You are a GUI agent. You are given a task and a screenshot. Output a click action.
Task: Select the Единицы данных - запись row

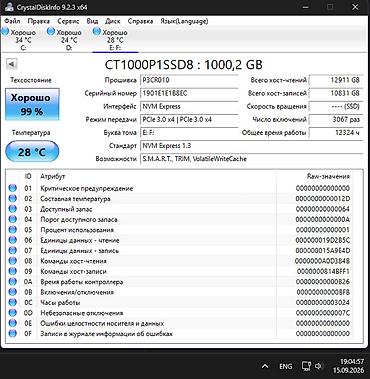pyautogui.click(x=180, y=250)
